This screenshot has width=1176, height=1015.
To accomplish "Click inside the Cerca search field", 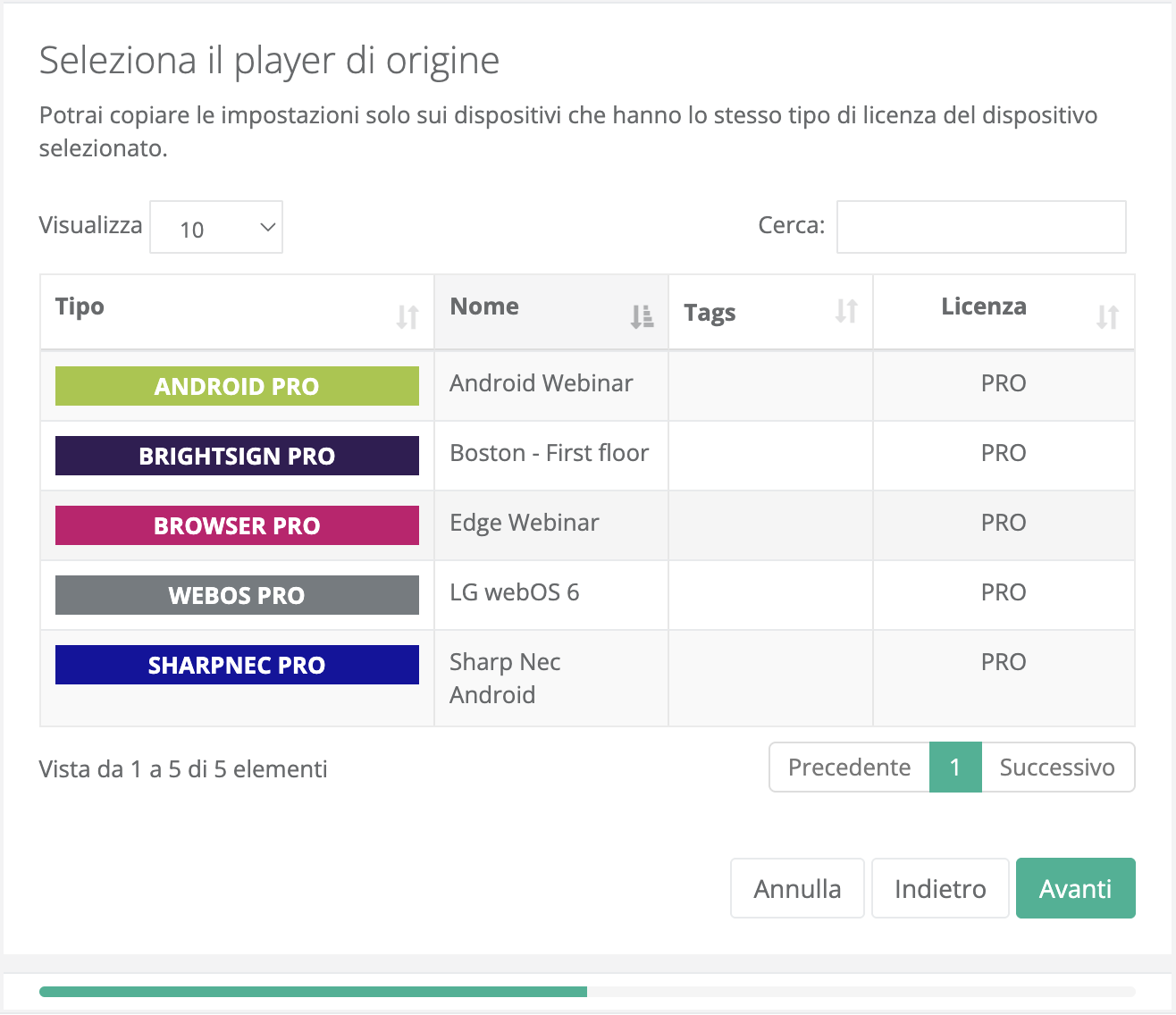I will (980, 227).
